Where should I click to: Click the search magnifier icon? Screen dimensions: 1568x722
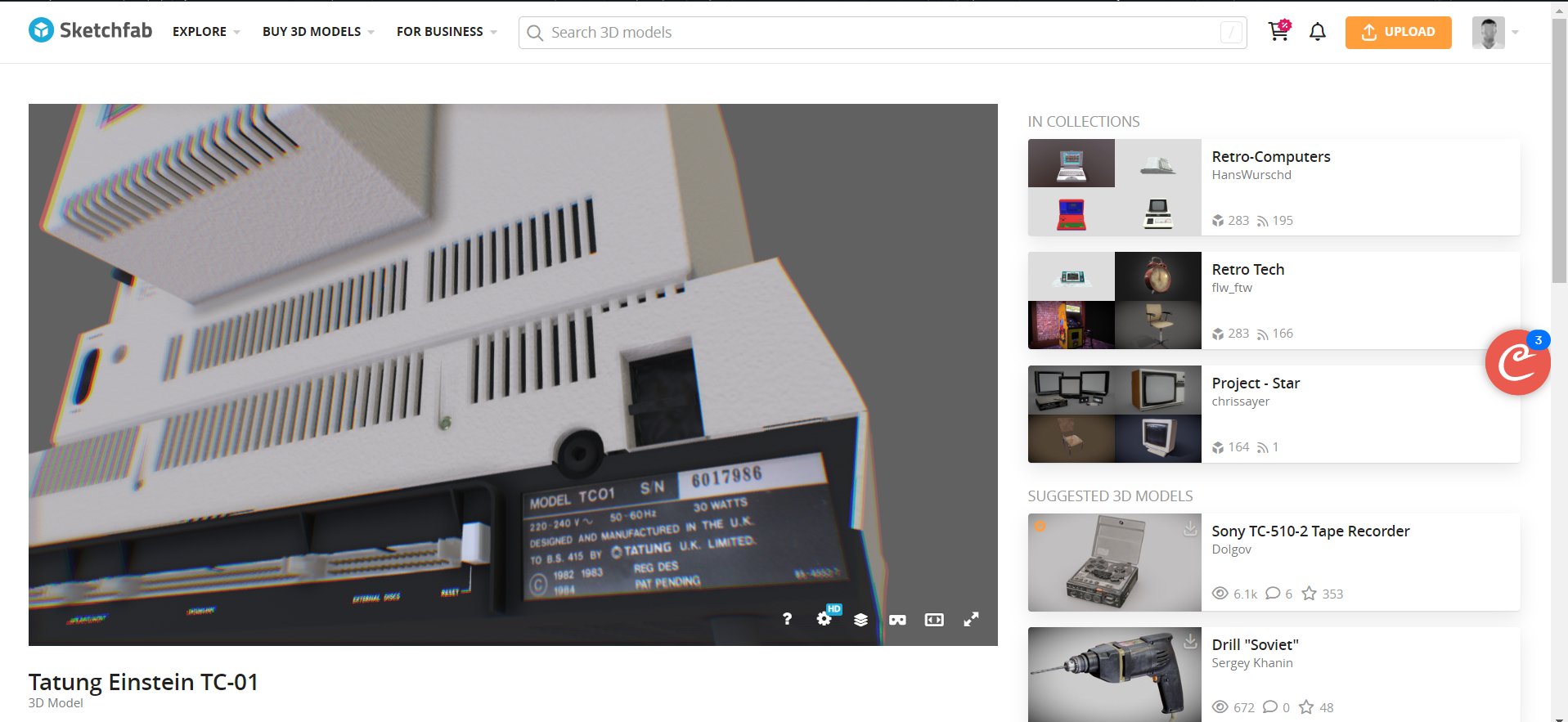coord(535,33)
